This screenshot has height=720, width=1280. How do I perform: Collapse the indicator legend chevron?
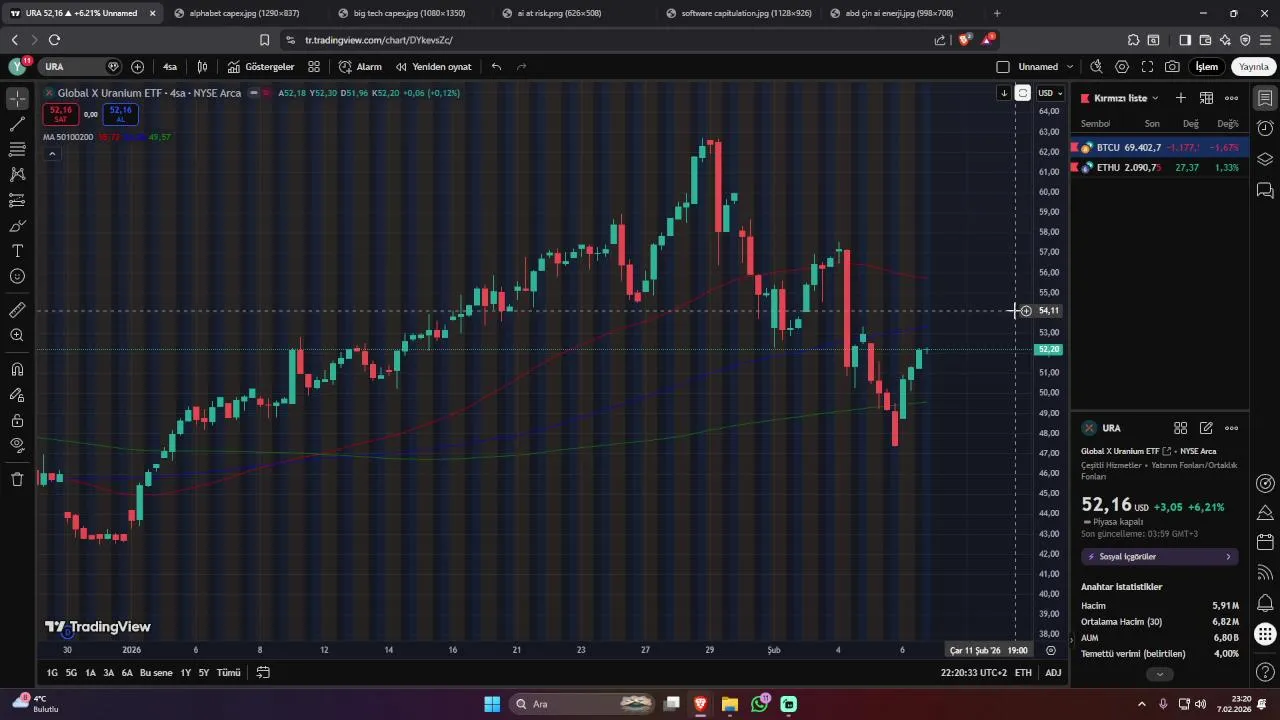[x=52, y=154]
